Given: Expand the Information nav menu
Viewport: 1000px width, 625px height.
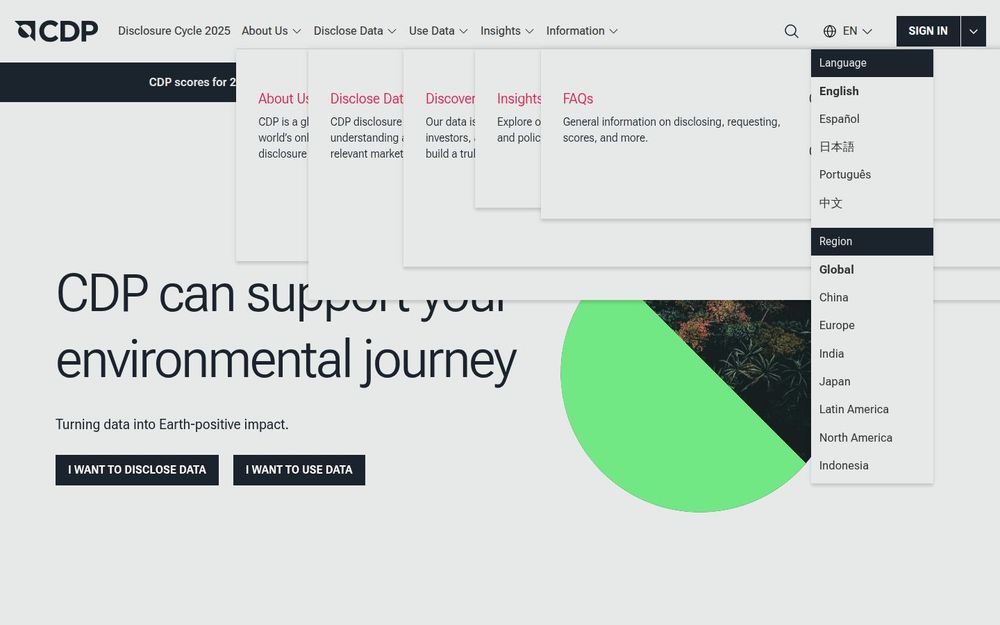Looking at the screenshot, I should (x=582, y=31).
